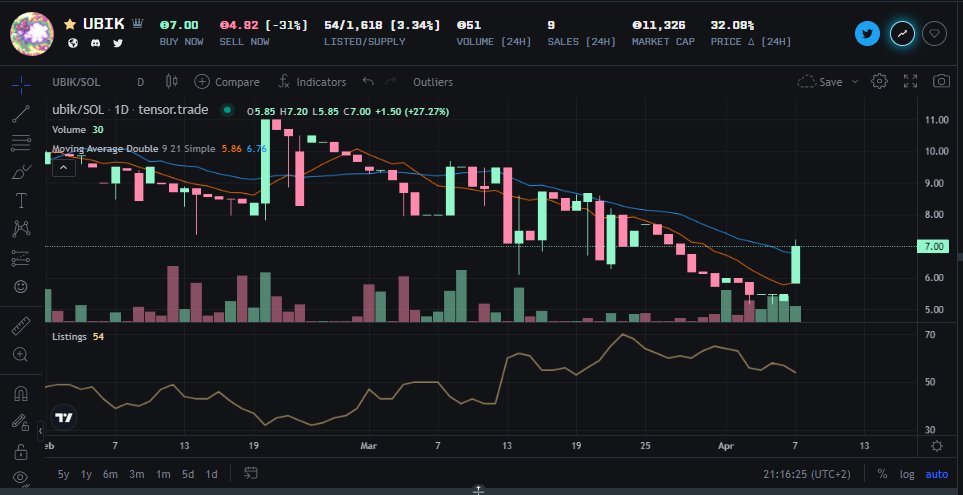
Task: Share on Twitter with blue button
Action: coord(868,34)
